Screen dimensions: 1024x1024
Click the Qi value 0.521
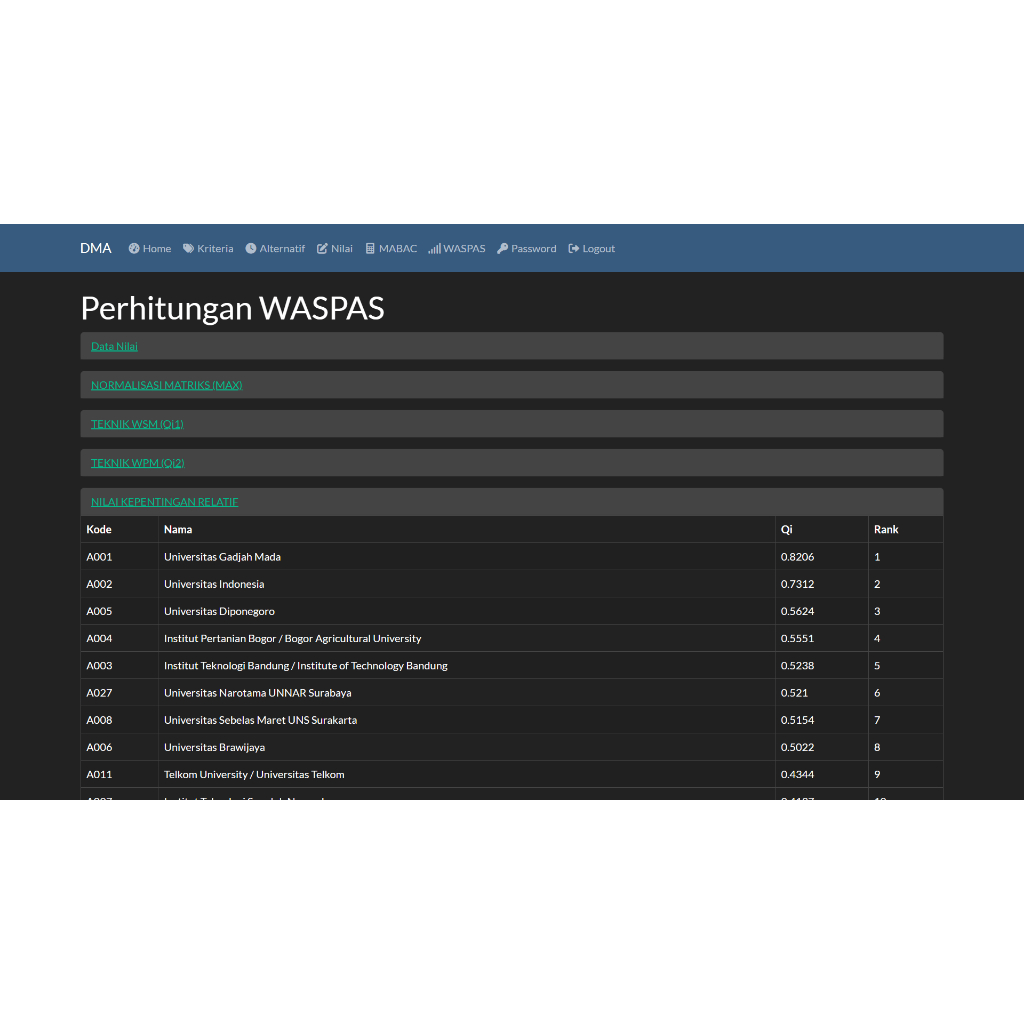[794, 693]
